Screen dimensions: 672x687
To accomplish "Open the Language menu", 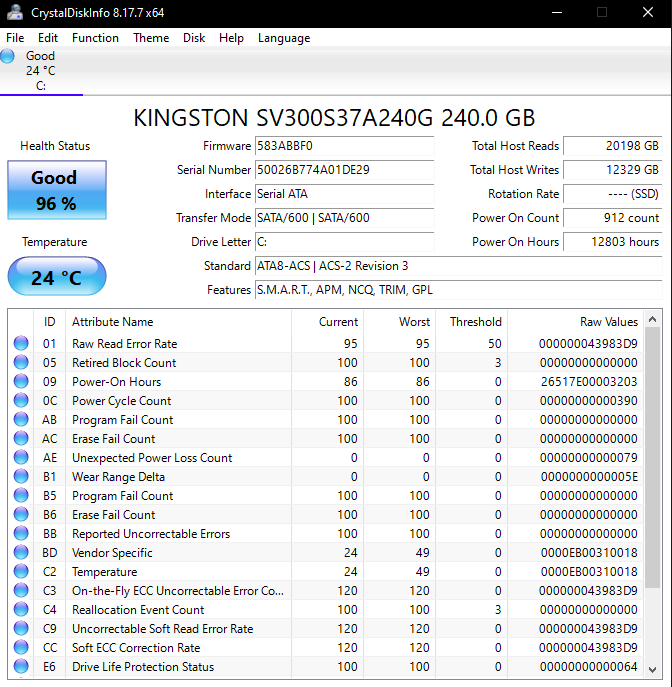I will (284, 38).
